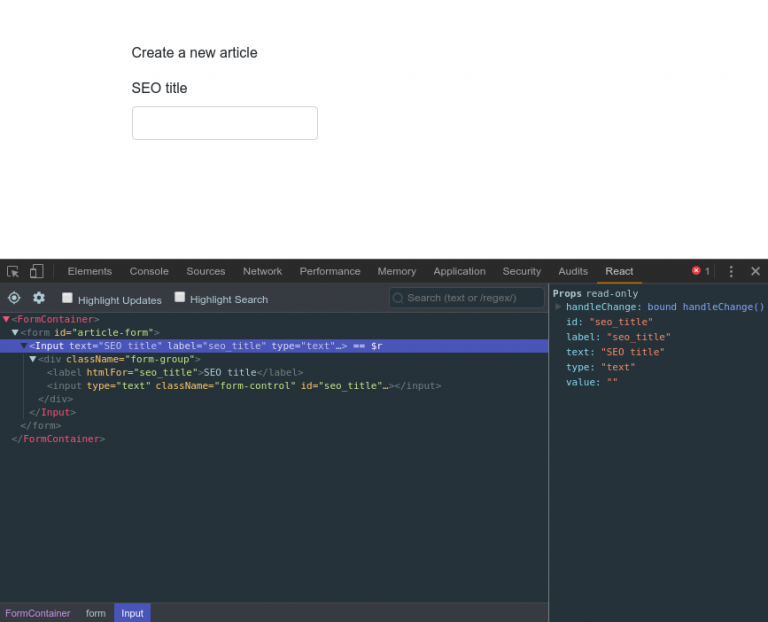Open React devtools settings gear
The image size is (768, 622).
point(39,298)
